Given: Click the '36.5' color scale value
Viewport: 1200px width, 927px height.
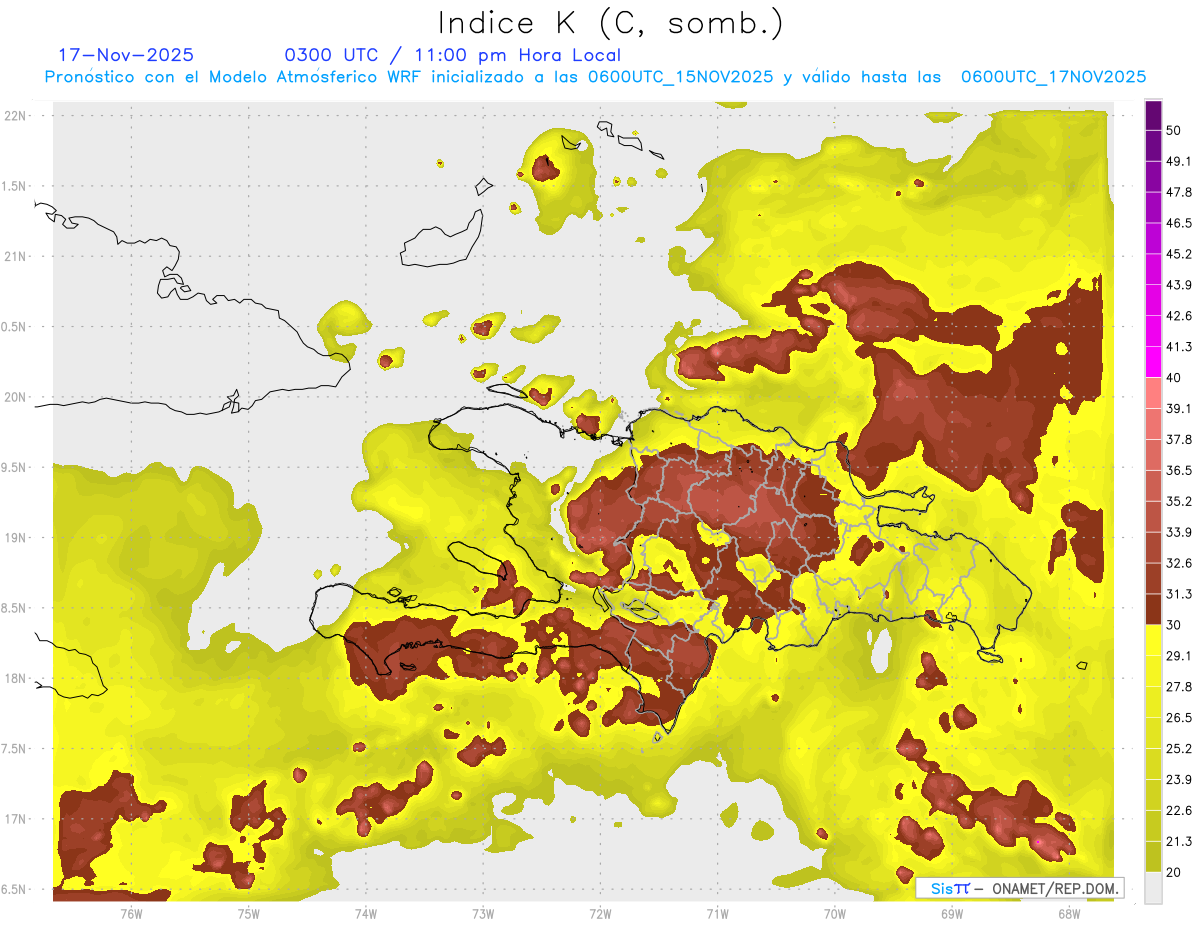Looking at the screenshot, I should [x=1179, y=470].
